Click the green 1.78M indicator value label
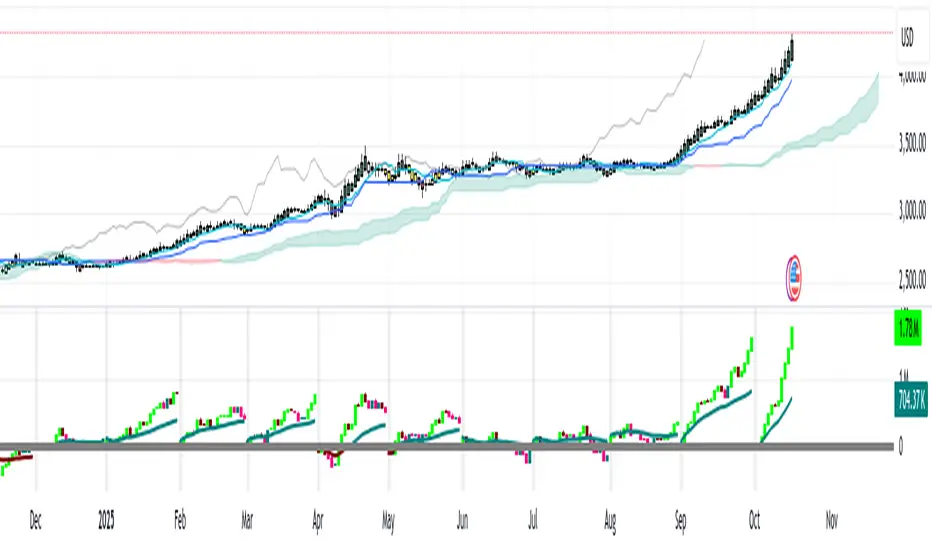 [907, 329]
